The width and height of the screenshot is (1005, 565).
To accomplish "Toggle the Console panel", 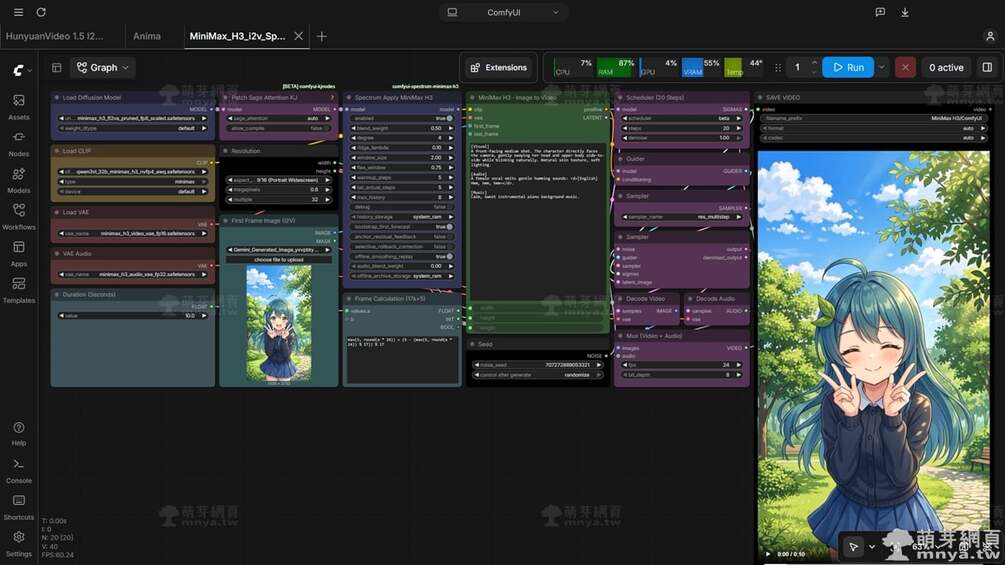I will 19,470.
